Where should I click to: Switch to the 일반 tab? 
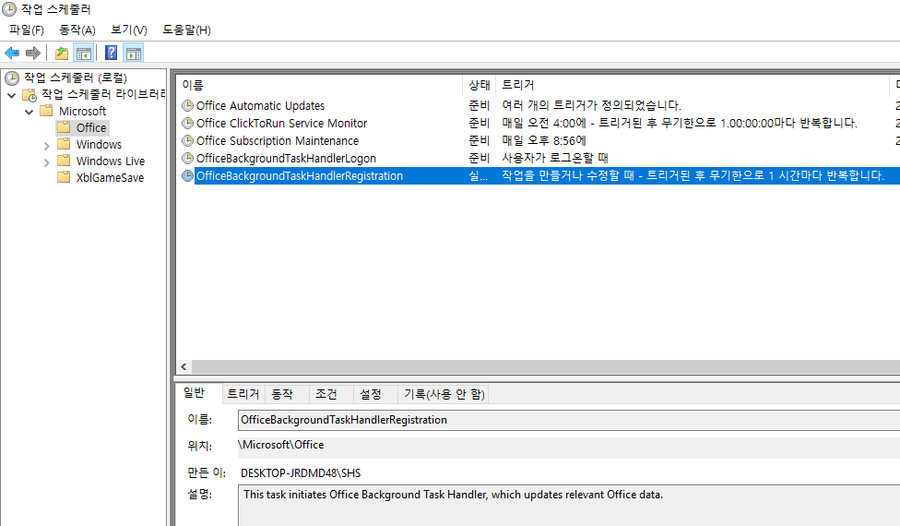pyautogui.click(x=194, y=393)
